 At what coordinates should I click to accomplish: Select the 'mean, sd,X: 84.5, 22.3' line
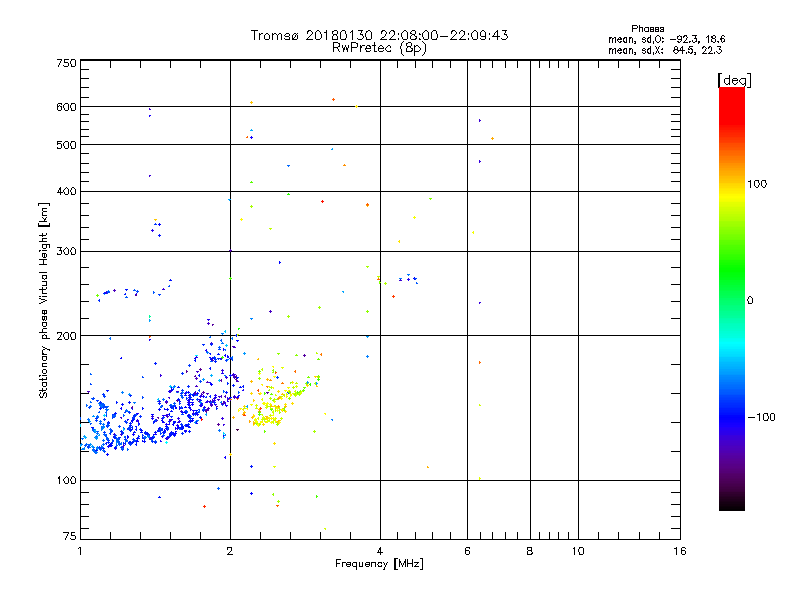click(x=665, y=50)
